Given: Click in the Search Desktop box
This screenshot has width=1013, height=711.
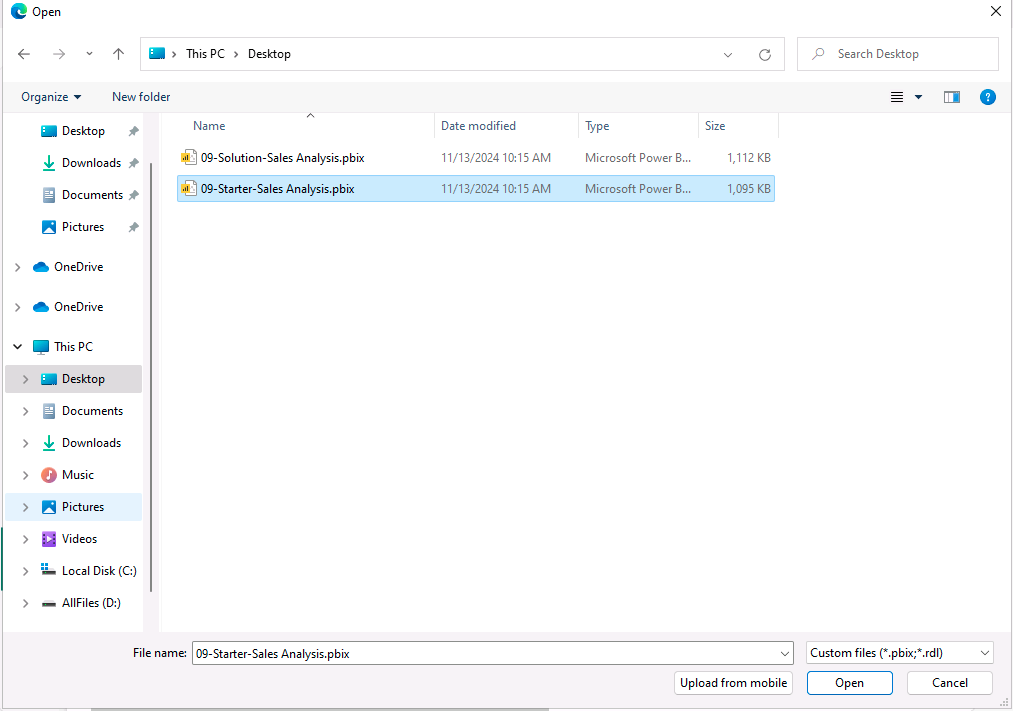Looking at the screenshot, I should point(898,54).
